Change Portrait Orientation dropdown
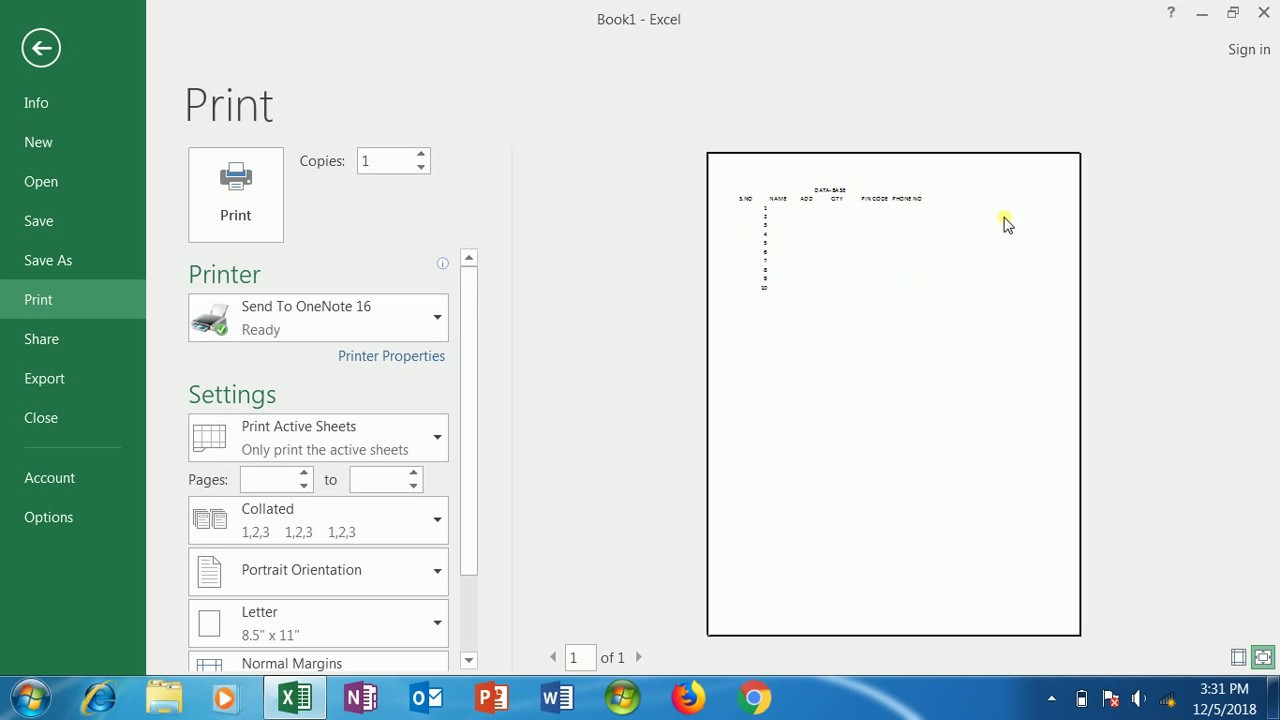Viewport: 1280px width, 720px height. tap(318, 570)
